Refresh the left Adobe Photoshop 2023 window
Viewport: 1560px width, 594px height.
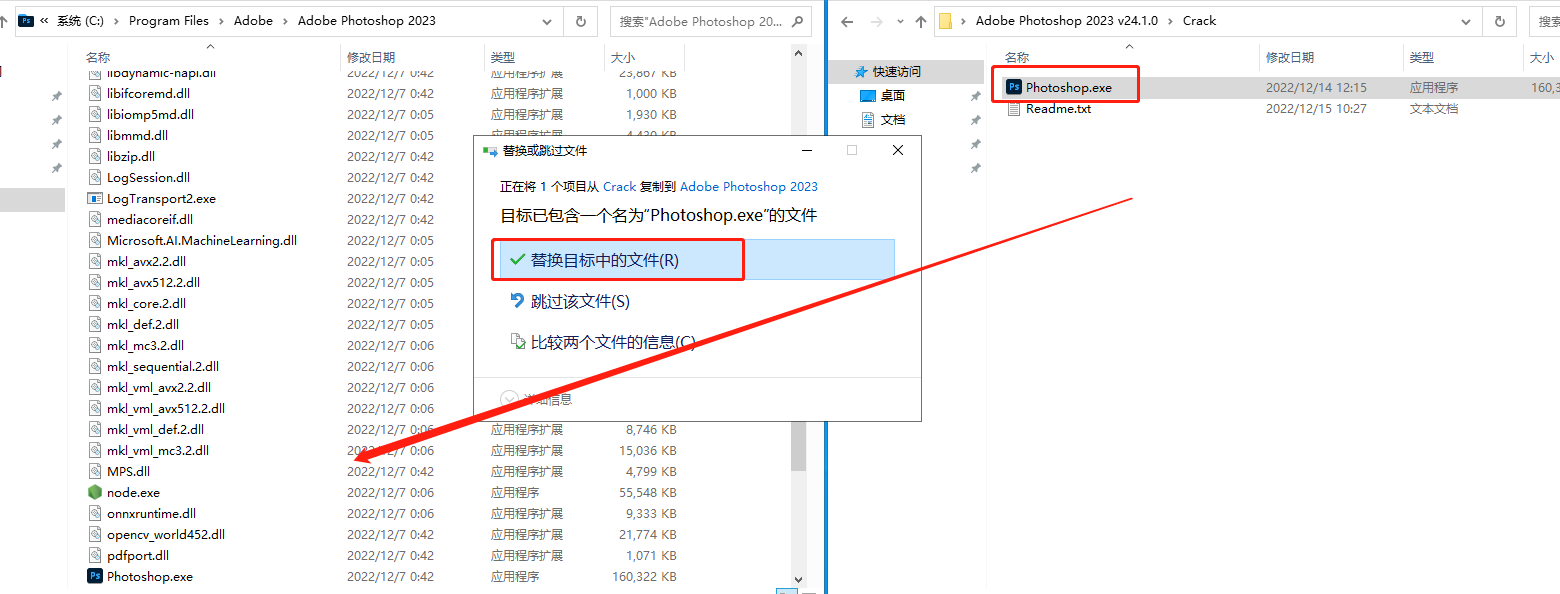tap(581, 20)
